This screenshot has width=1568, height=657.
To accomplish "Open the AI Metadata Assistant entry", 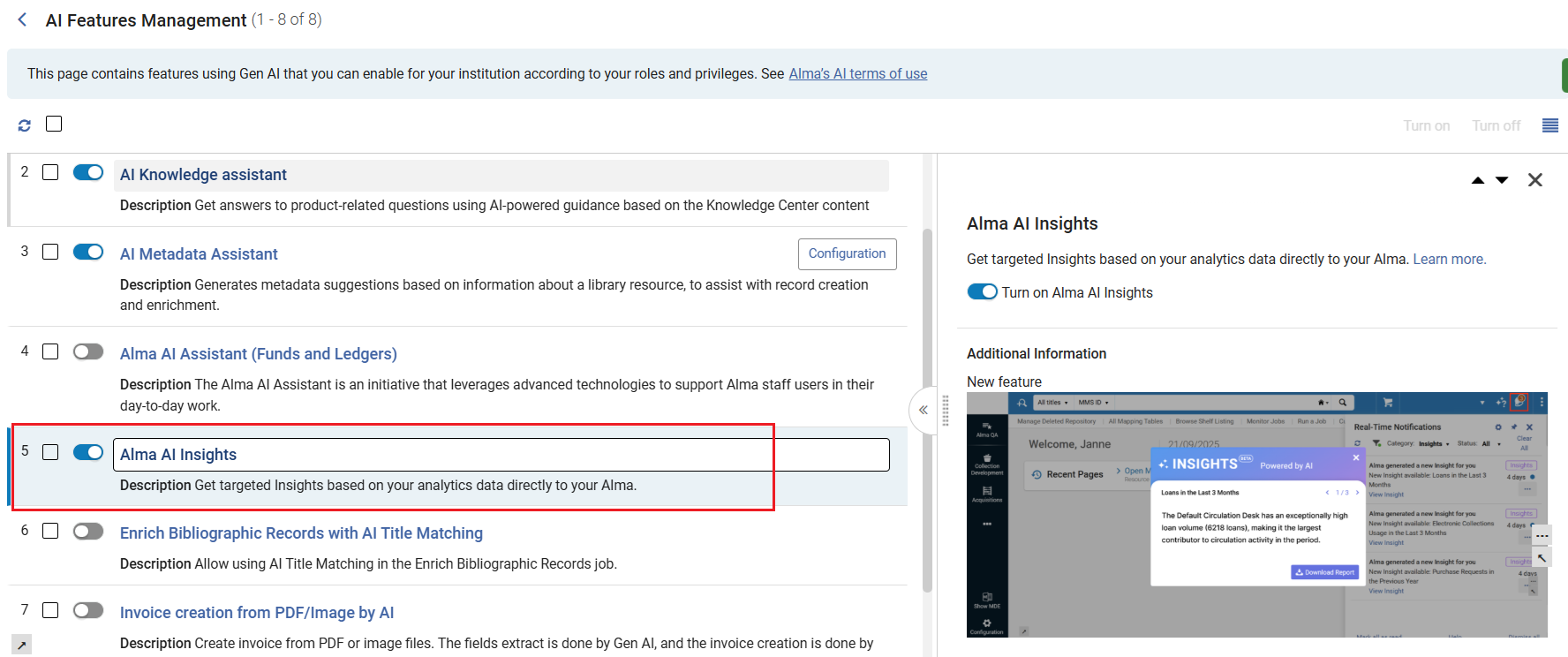I will [x=199, y=254].
